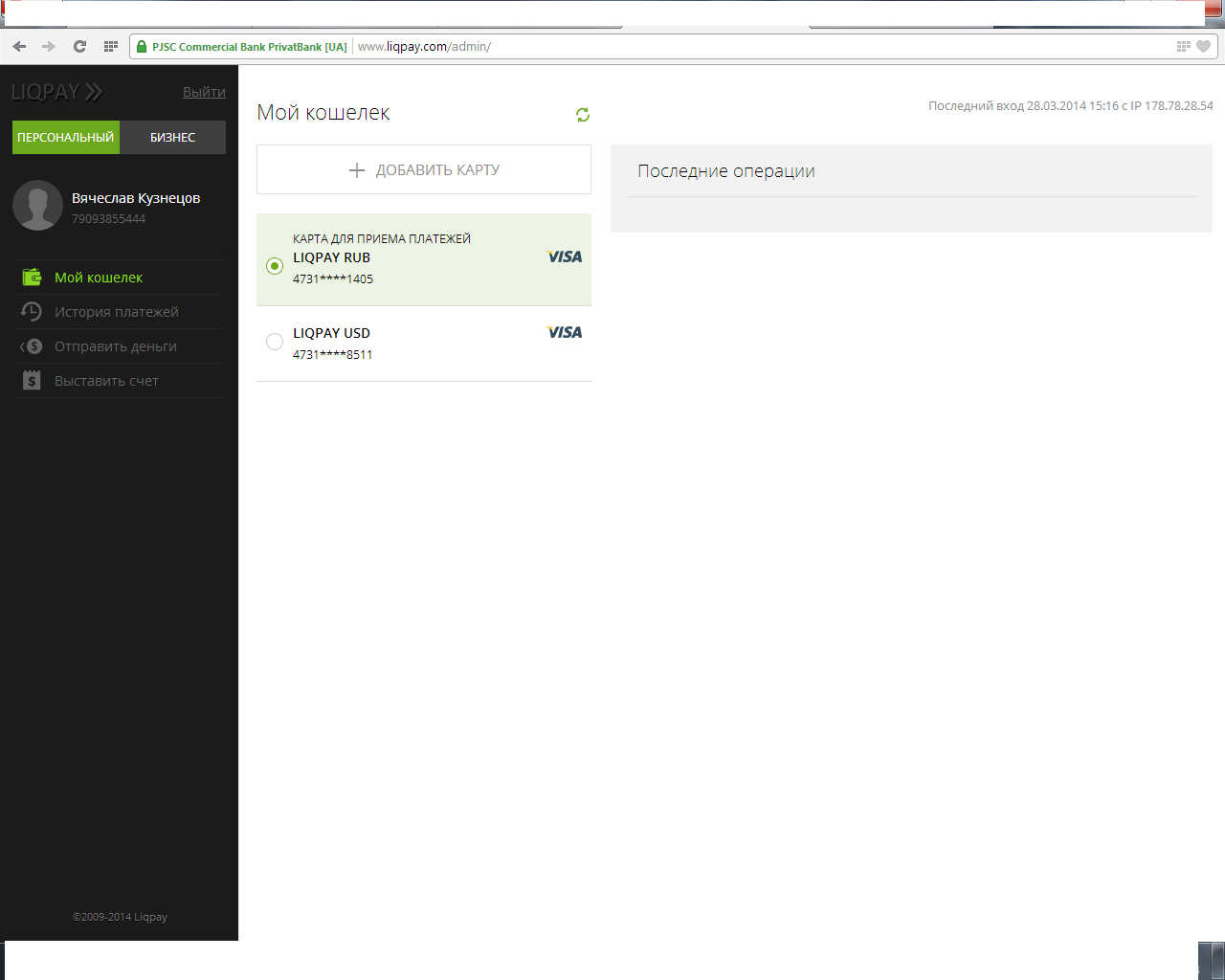Click the history clock icon

(x=32, y=312)
